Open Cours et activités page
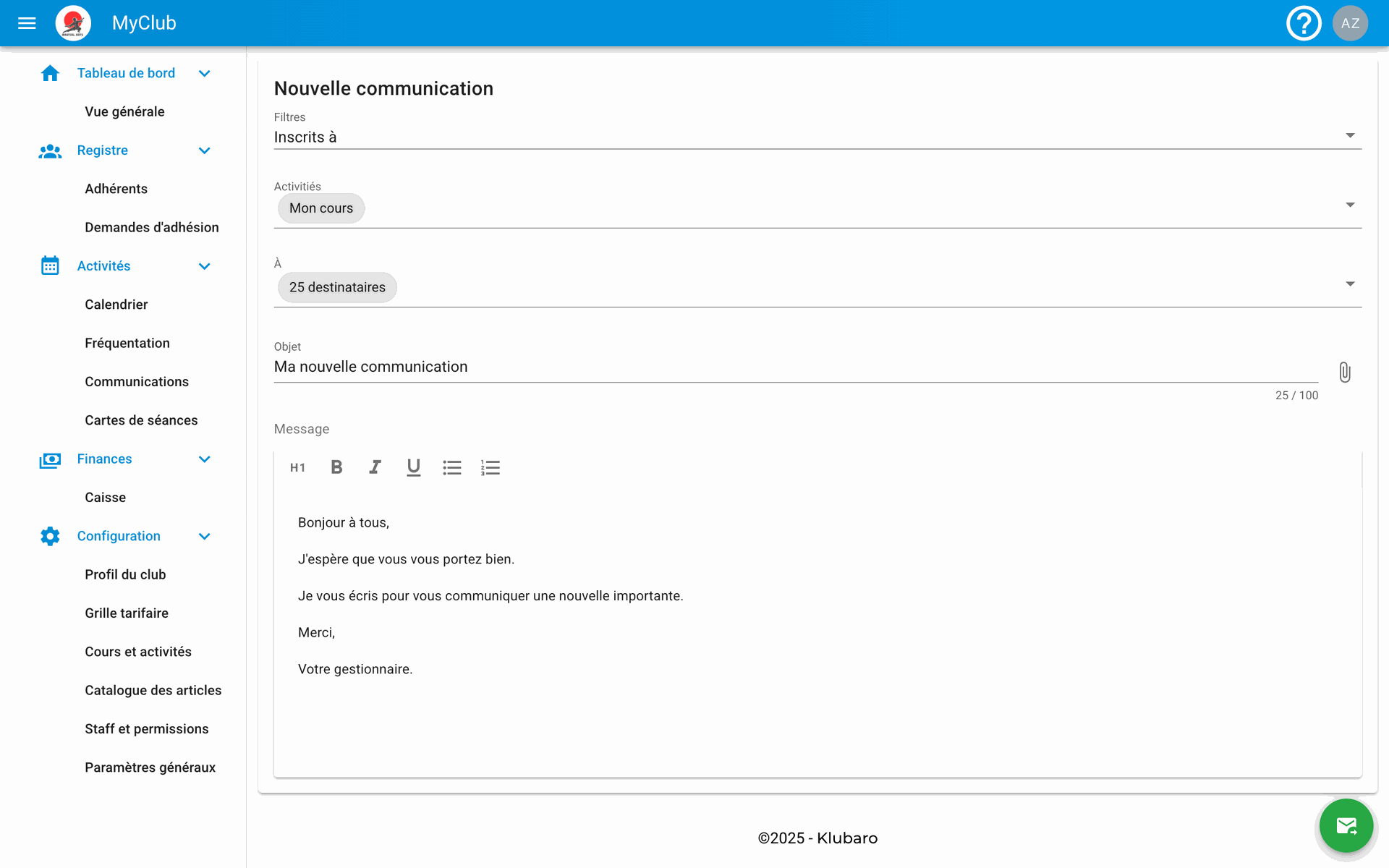Viewport: 1389px width, 868px height. tap(138, 652)
